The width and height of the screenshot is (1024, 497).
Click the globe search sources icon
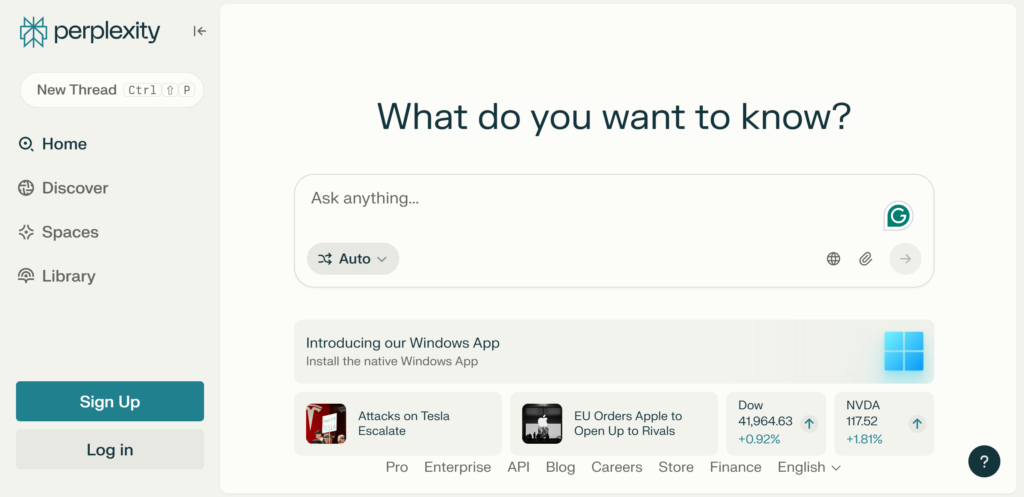(833, 259)
